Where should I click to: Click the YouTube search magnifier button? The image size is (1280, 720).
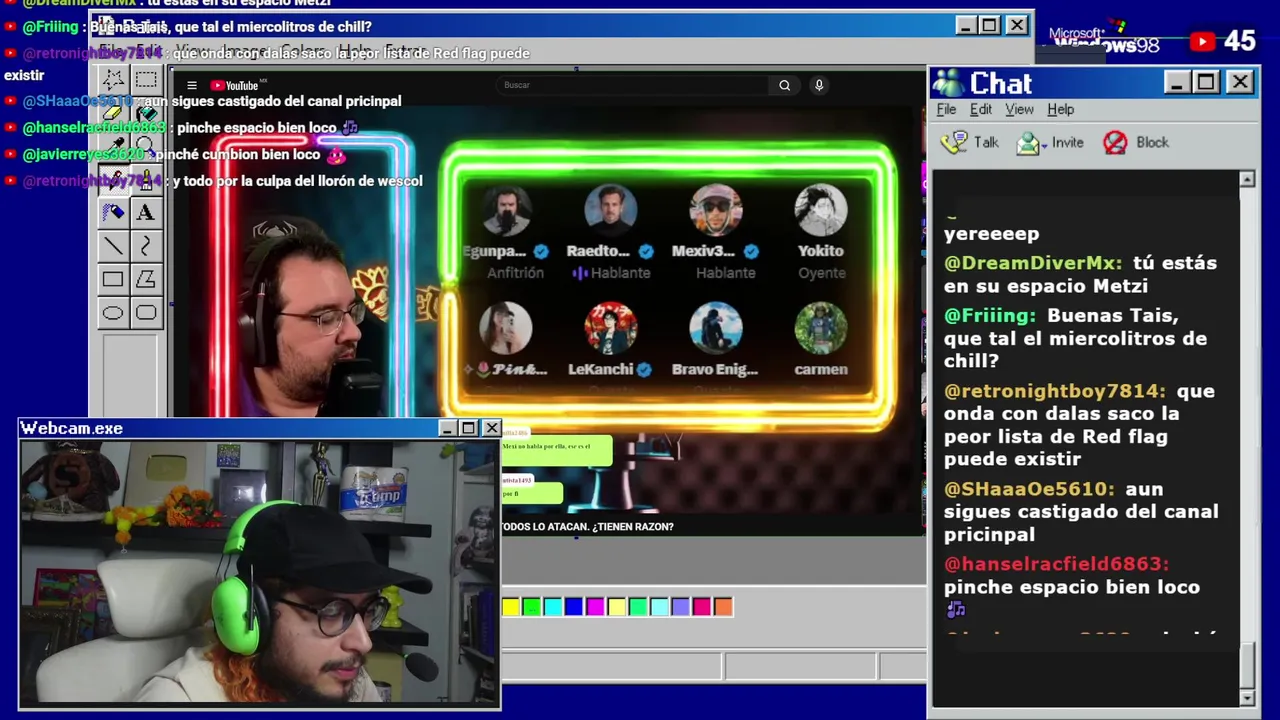pos(785,85)
